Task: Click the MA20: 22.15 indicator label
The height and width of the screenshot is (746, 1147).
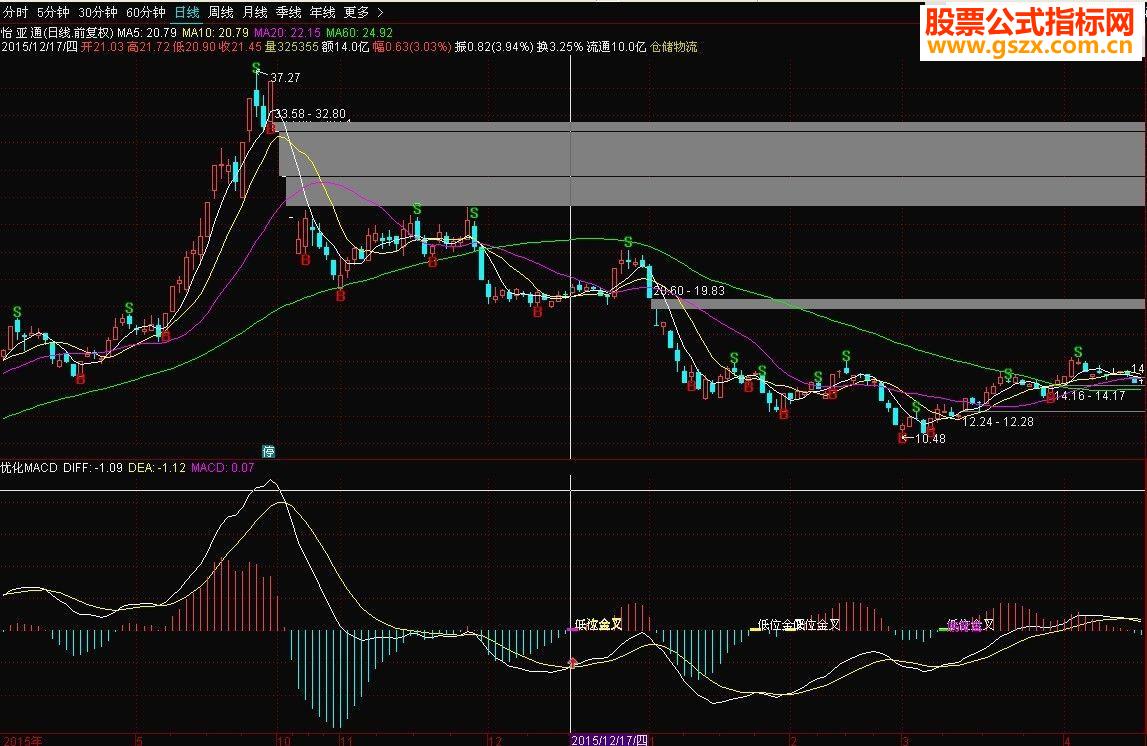Action: click(x=287, y=33)
